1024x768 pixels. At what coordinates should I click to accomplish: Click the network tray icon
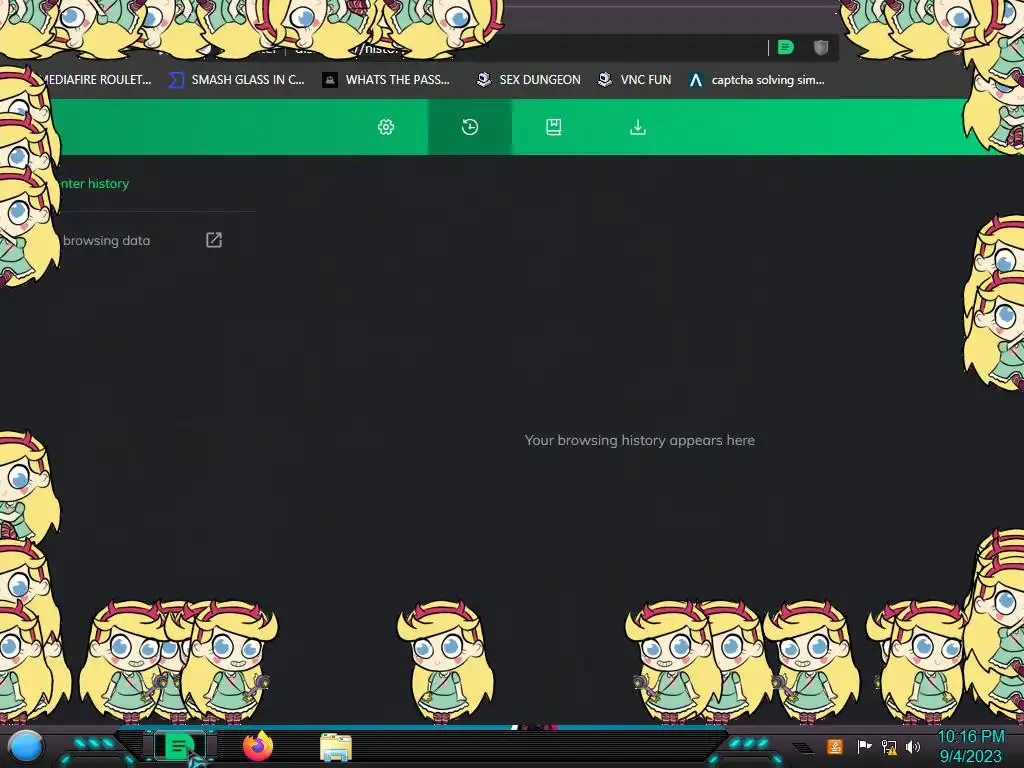889,746
